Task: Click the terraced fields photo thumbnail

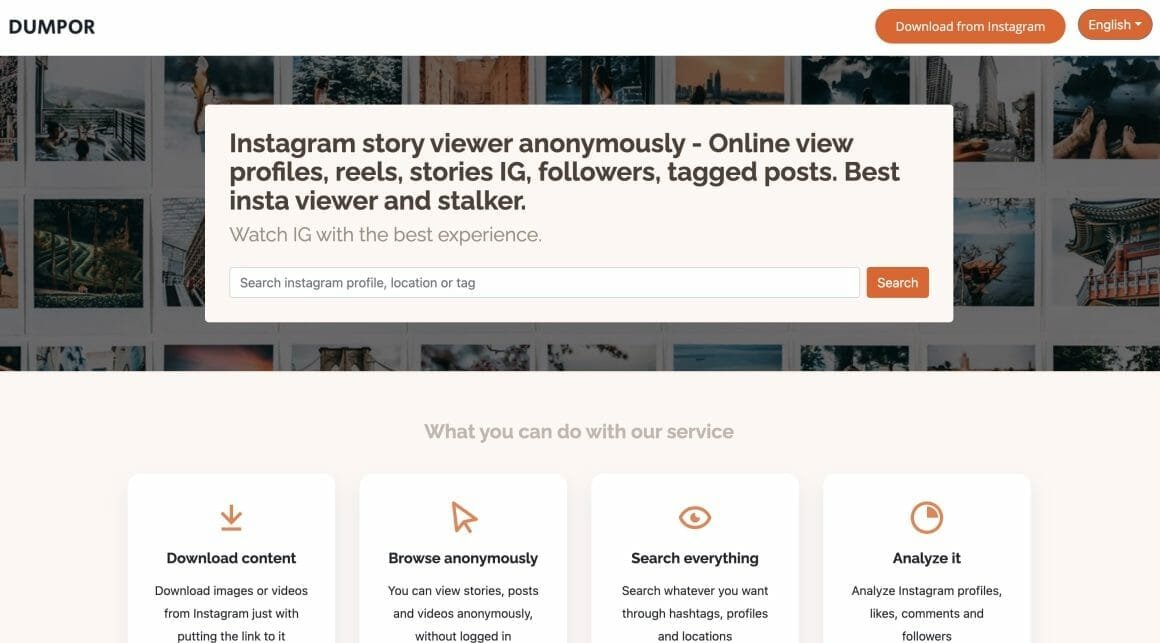Action: click(x=89, y=253)
